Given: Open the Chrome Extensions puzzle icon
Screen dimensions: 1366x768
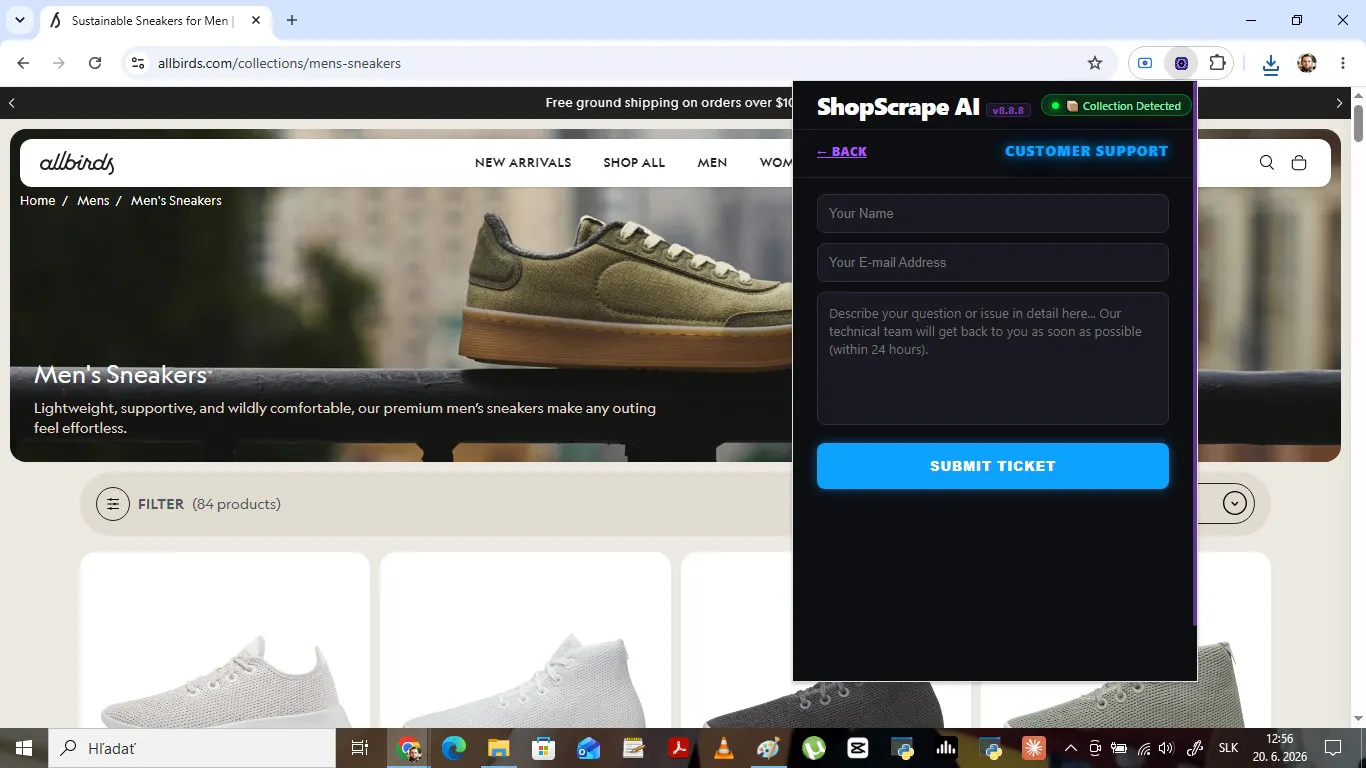Looking at the screenshot, I should coord(1217,63).
